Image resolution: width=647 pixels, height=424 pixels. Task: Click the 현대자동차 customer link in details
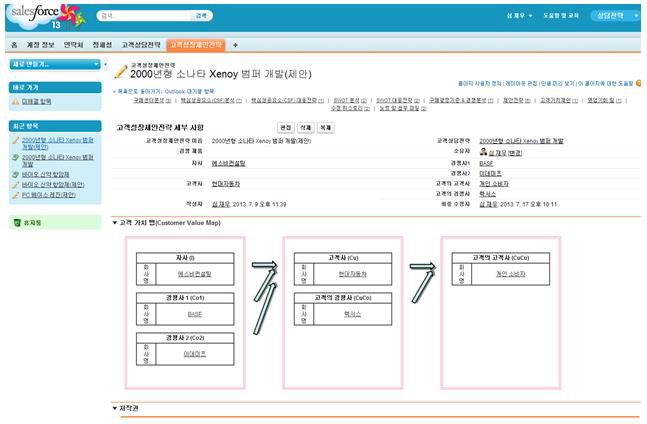click(226, 184)
